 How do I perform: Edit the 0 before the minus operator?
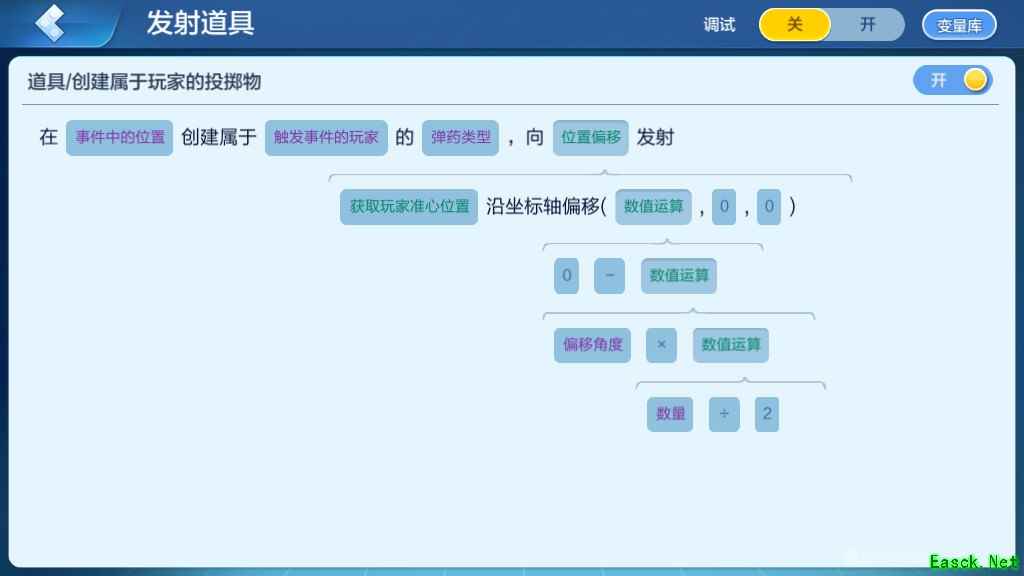[x=566, y=276]
